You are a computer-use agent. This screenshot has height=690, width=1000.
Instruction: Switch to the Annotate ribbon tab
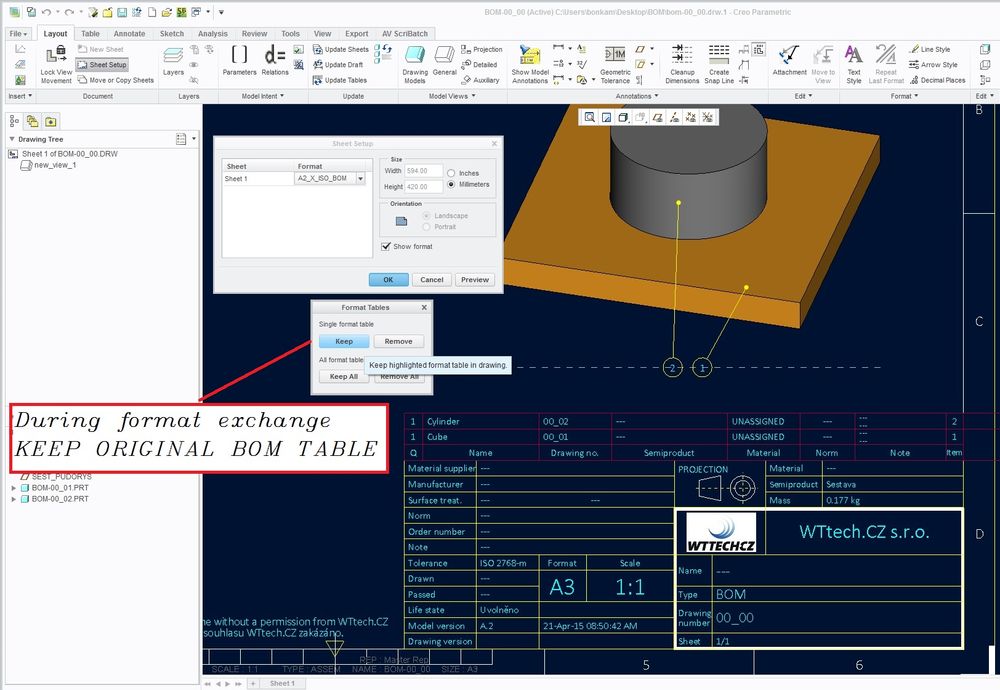click(x=129, y=34)
